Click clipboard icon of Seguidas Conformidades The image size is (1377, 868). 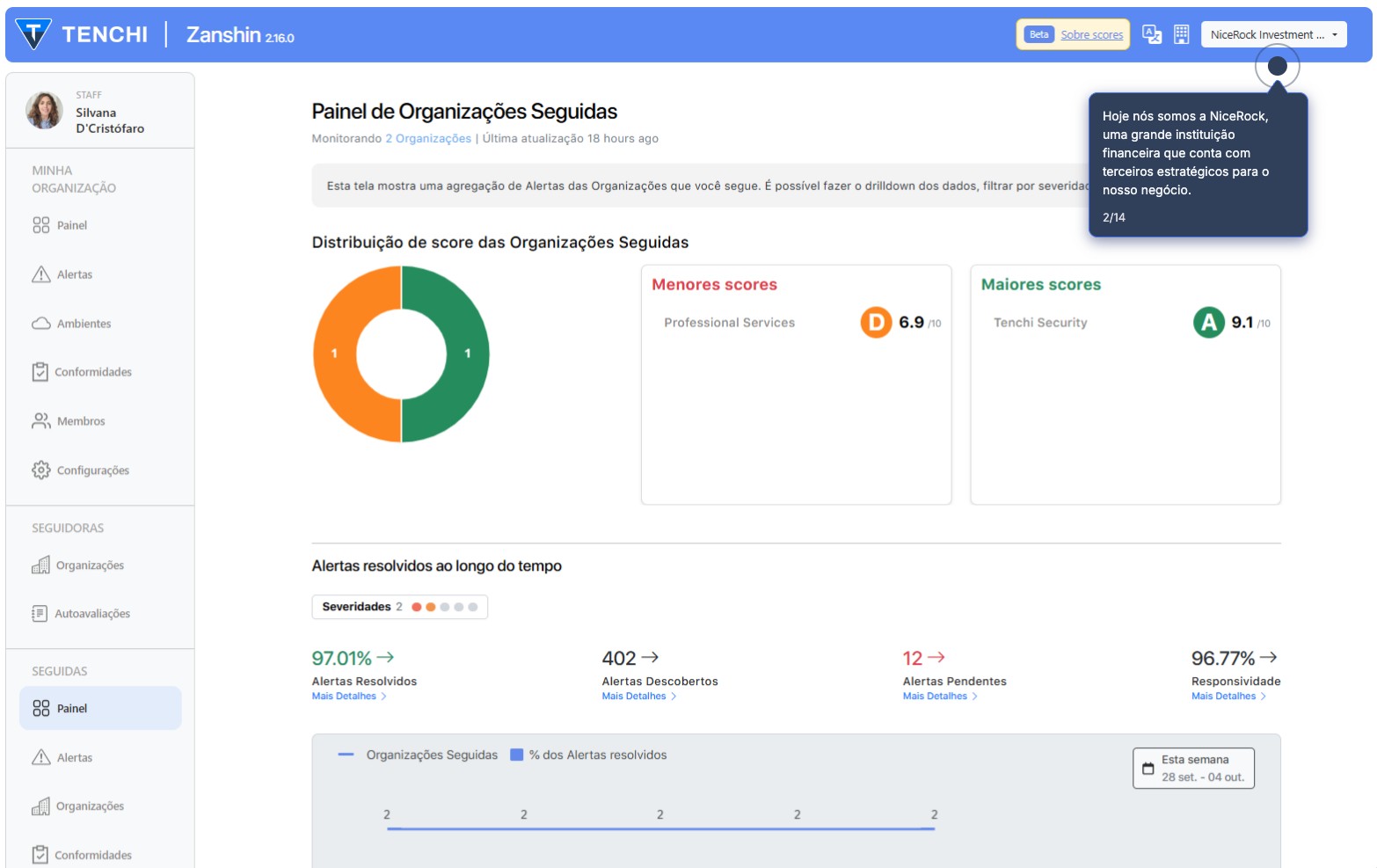(40, 855)
